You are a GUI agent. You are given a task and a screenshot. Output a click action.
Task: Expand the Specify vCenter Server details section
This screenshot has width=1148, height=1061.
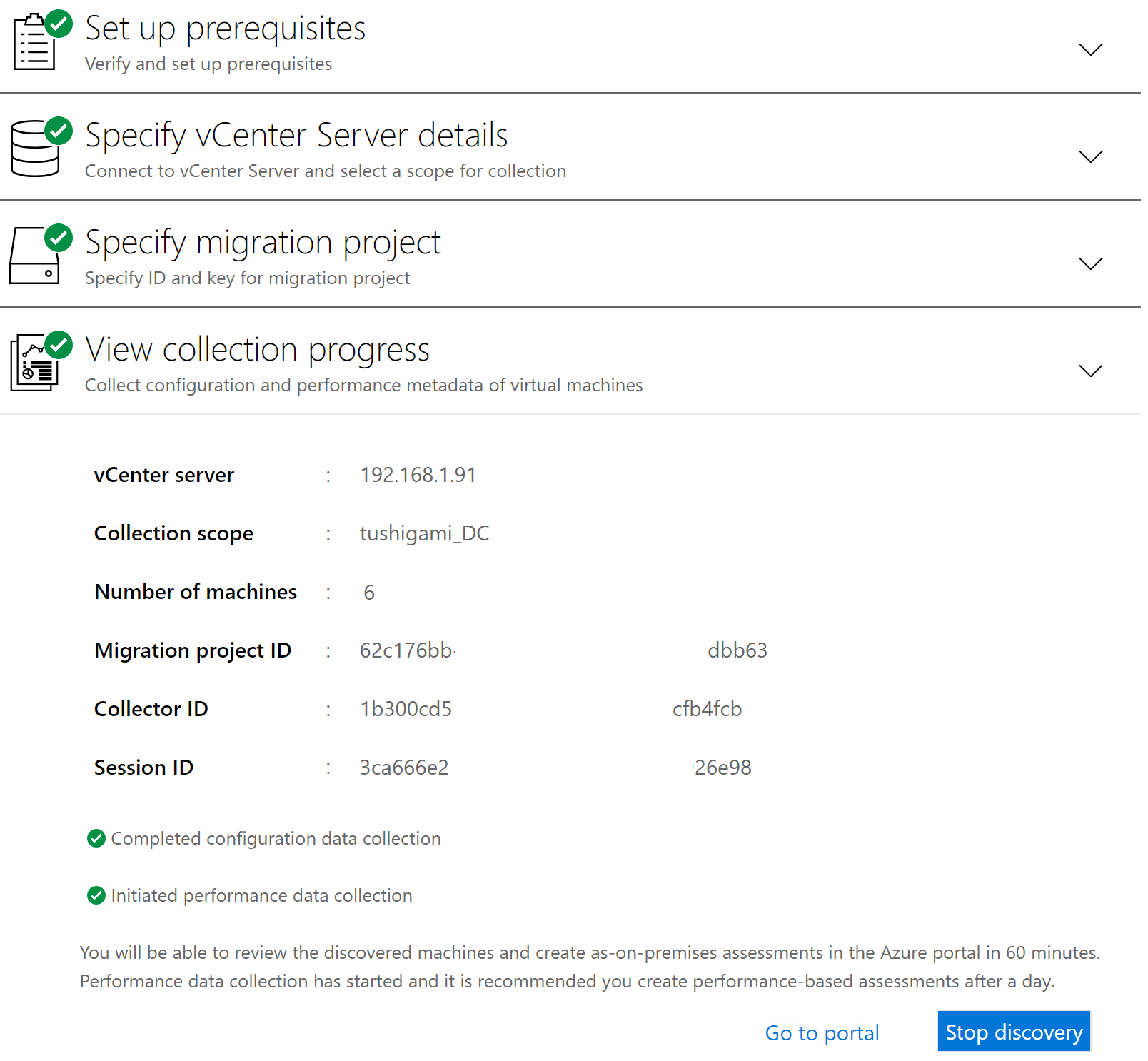tap(1090, 157)
